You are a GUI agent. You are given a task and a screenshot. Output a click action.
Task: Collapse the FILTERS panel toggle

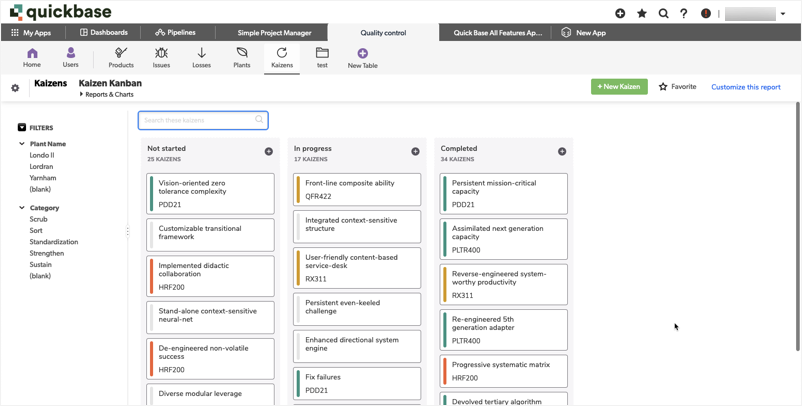(x=22, y=127)
